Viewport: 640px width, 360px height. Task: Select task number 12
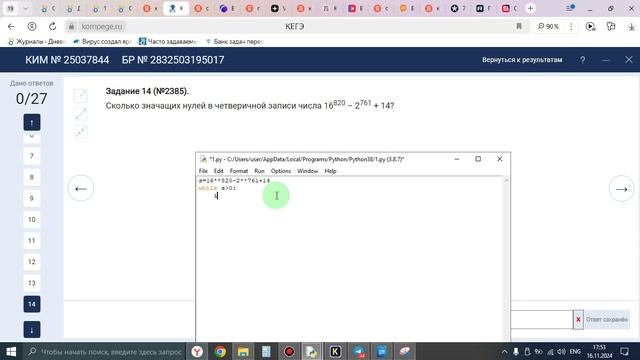click(32, 262)
